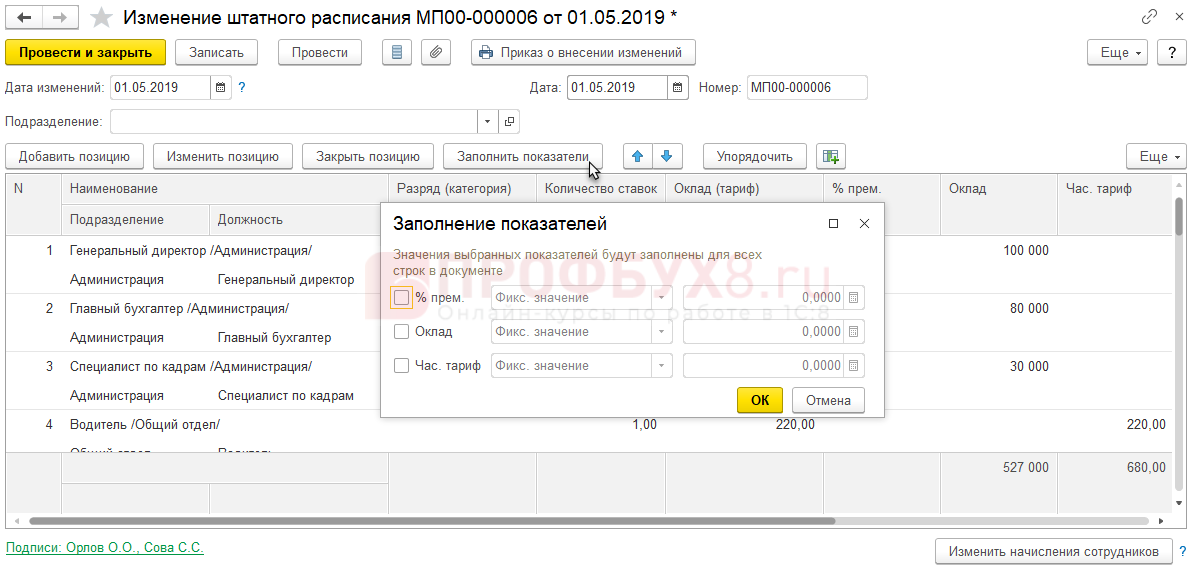Image resolution: width=1193 pixels, height=572 pixels.
Task: Open calculator for % прем. value field
Action: click(854, 297)
